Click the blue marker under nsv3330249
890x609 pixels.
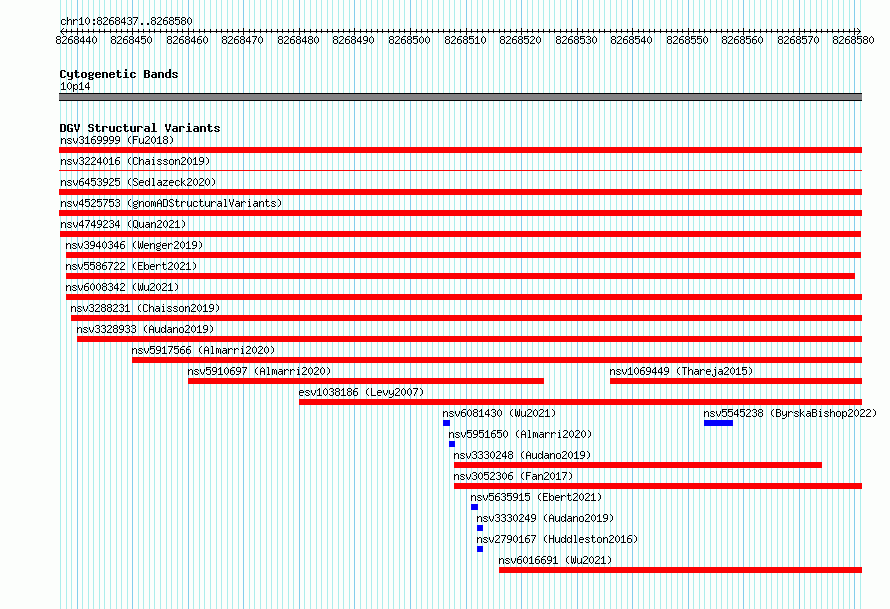tap(480, 528)
